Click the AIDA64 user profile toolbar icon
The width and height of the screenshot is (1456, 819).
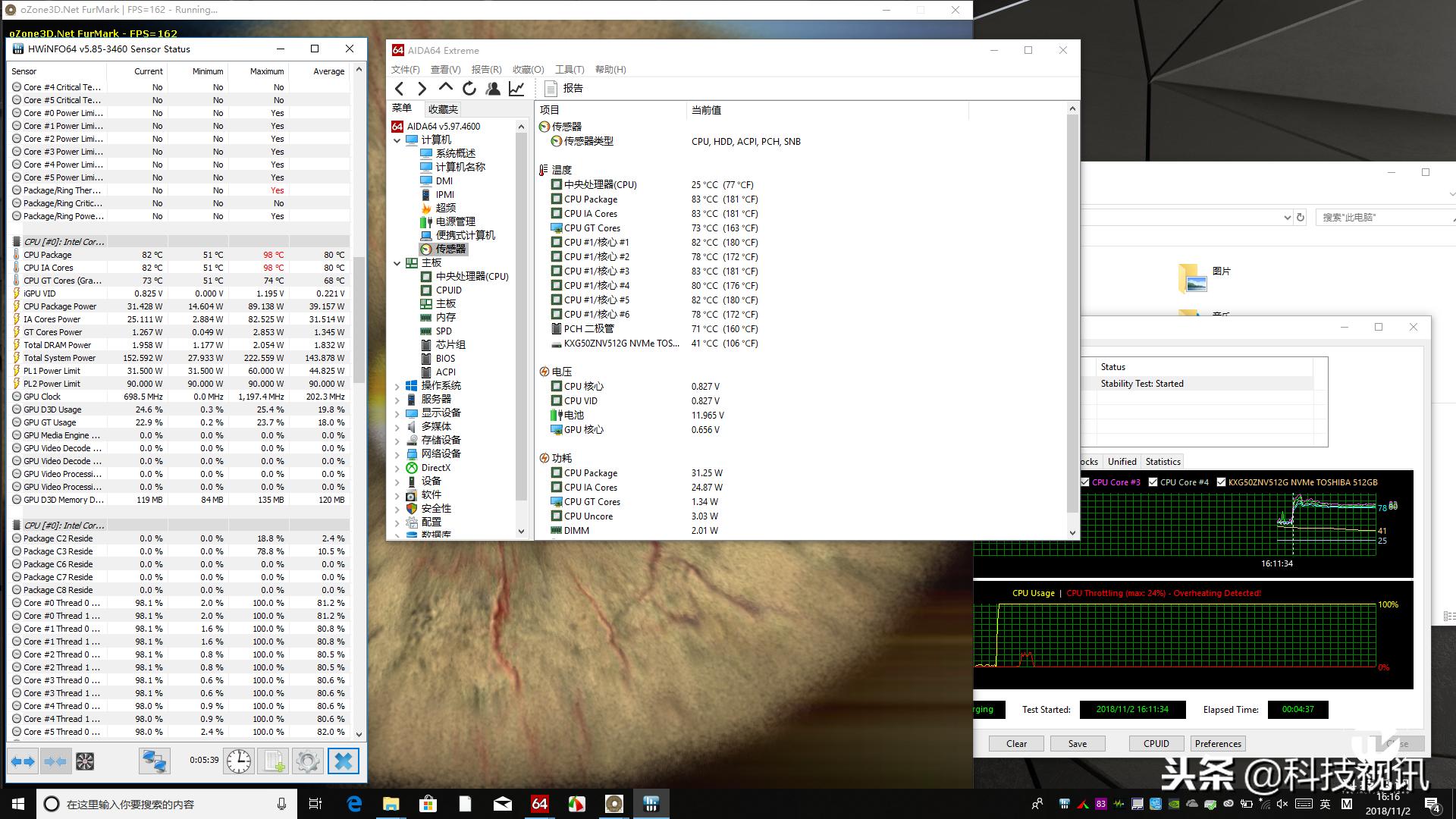[x=493, y=88]
